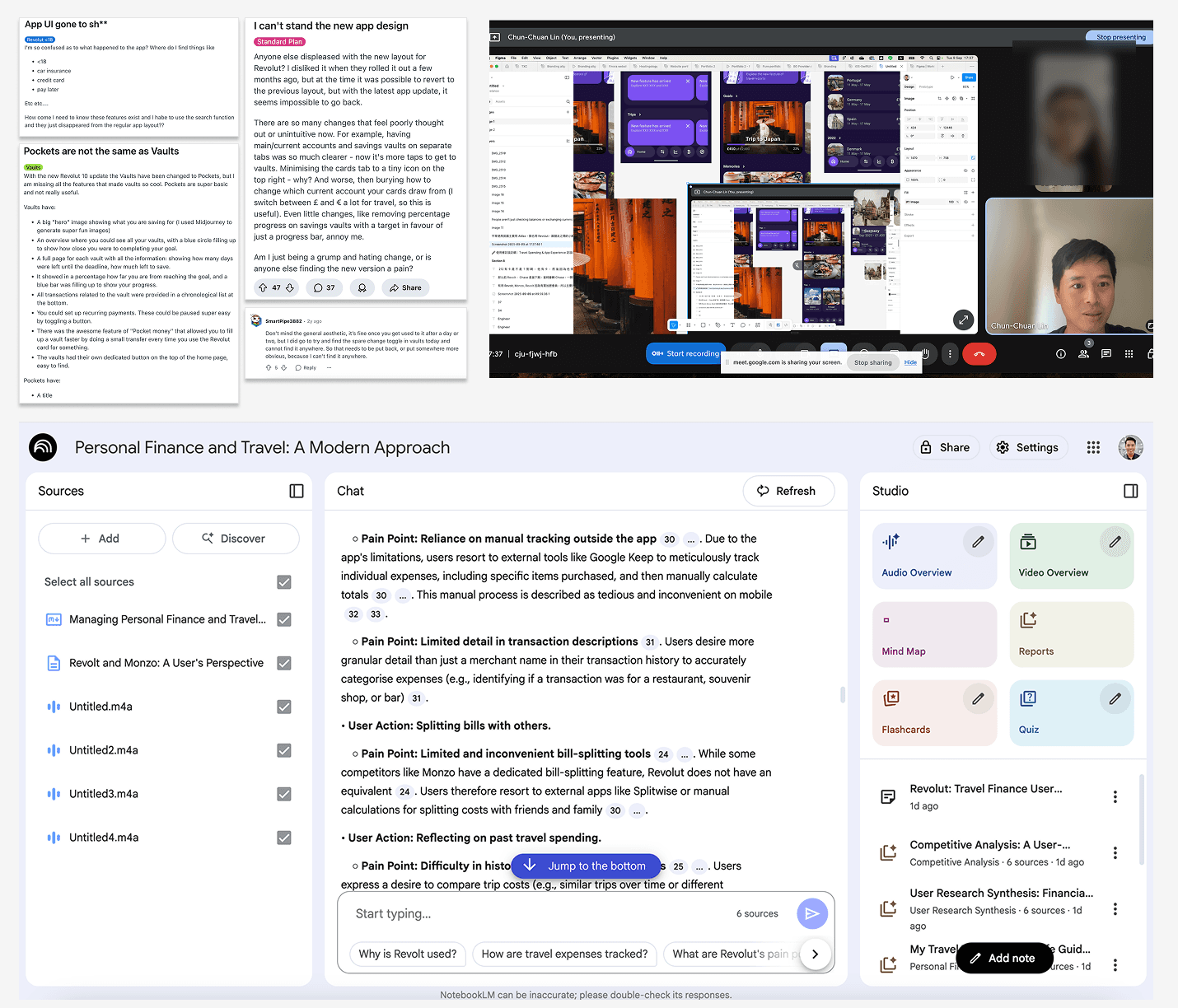Refresh the chat
The image size is (1178, 1008).
(x=788, y=491)
